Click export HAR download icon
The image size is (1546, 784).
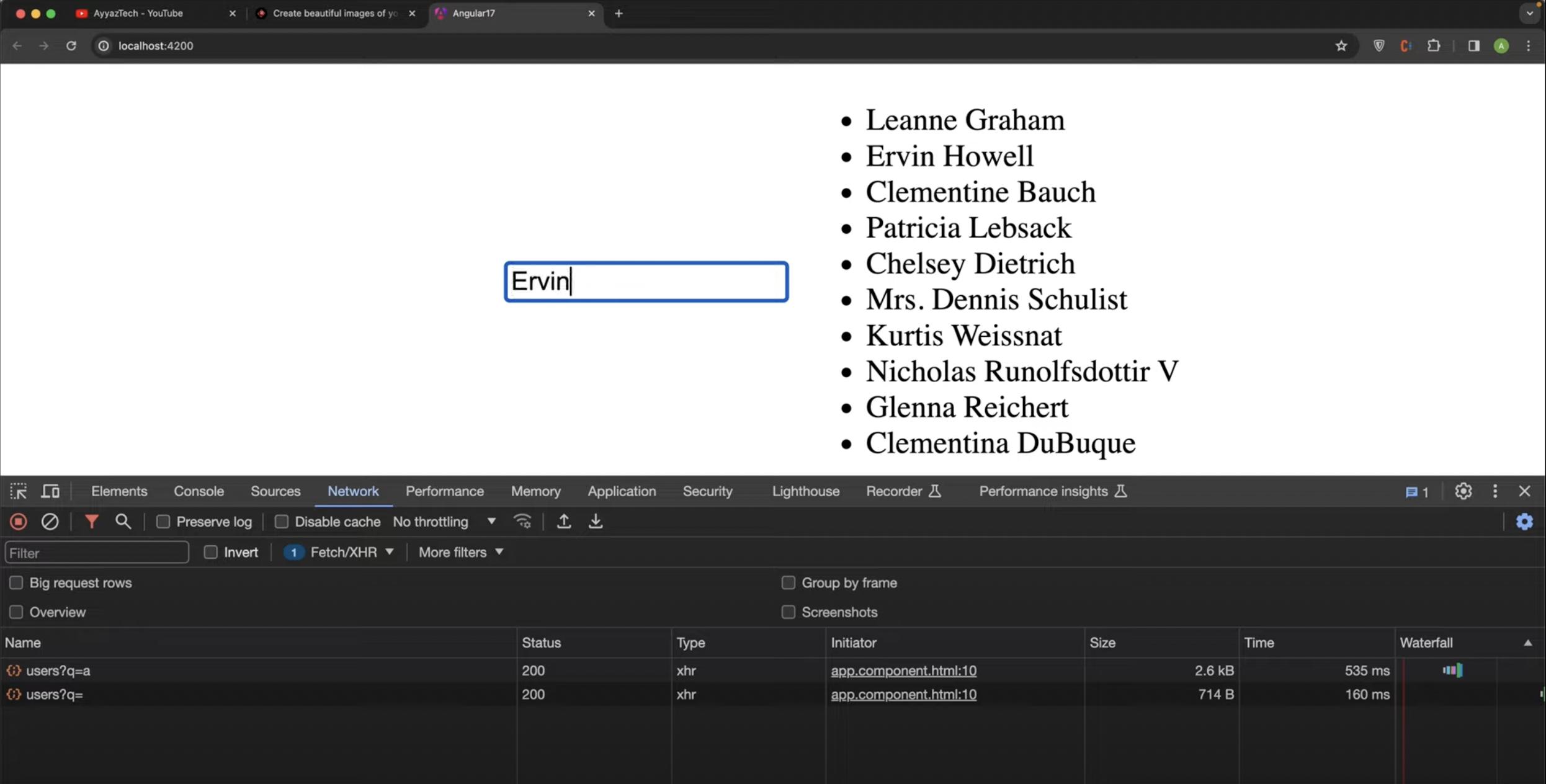click(595, 522)
